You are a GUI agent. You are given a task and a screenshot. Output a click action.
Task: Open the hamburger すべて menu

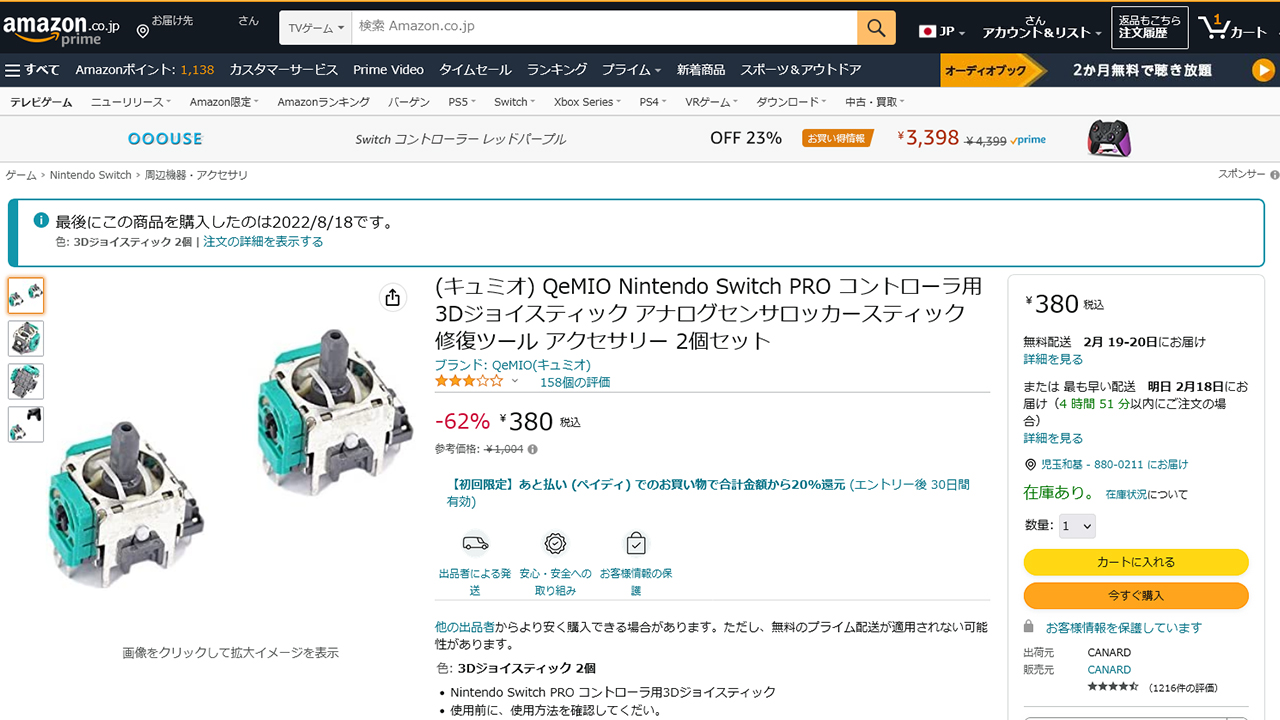[32, 70]
